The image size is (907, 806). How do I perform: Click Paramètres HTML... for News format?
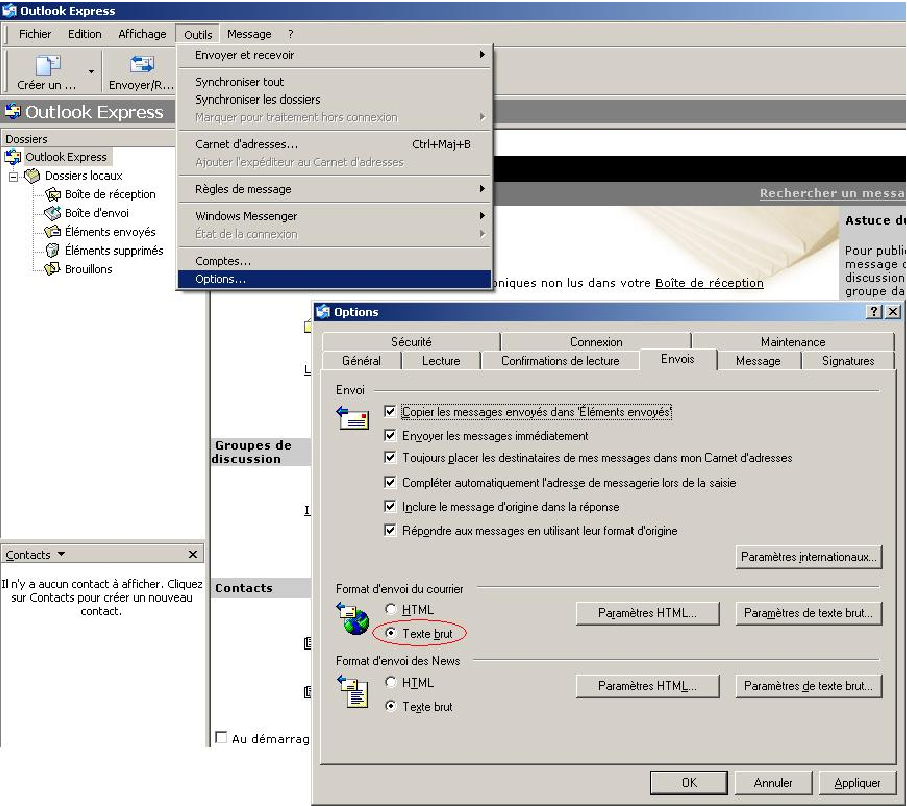[x=647, y=686]
